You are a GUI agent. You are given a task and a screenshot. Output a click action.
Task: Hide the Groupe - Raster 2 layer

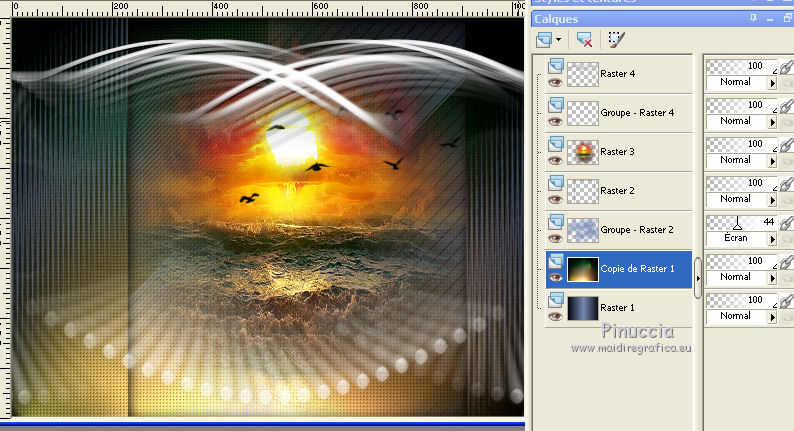[555, 238]
